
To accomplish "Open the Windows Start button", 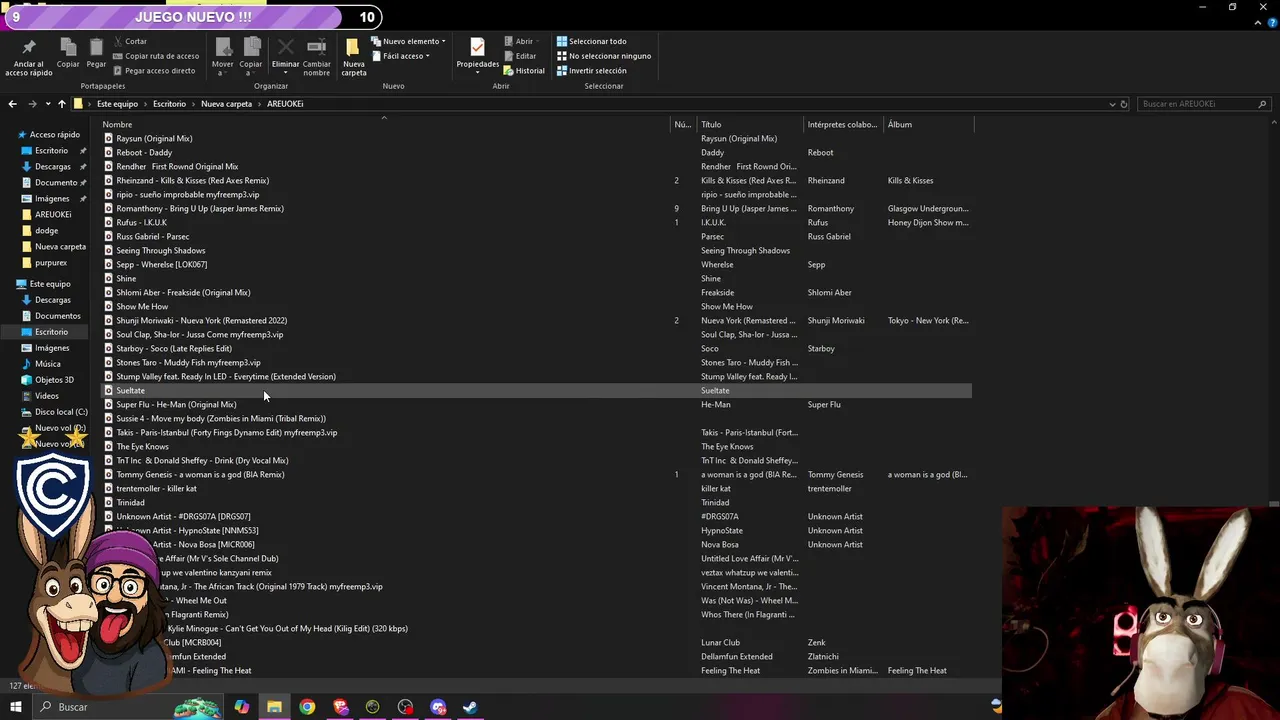I will click(x=16, y=707).
